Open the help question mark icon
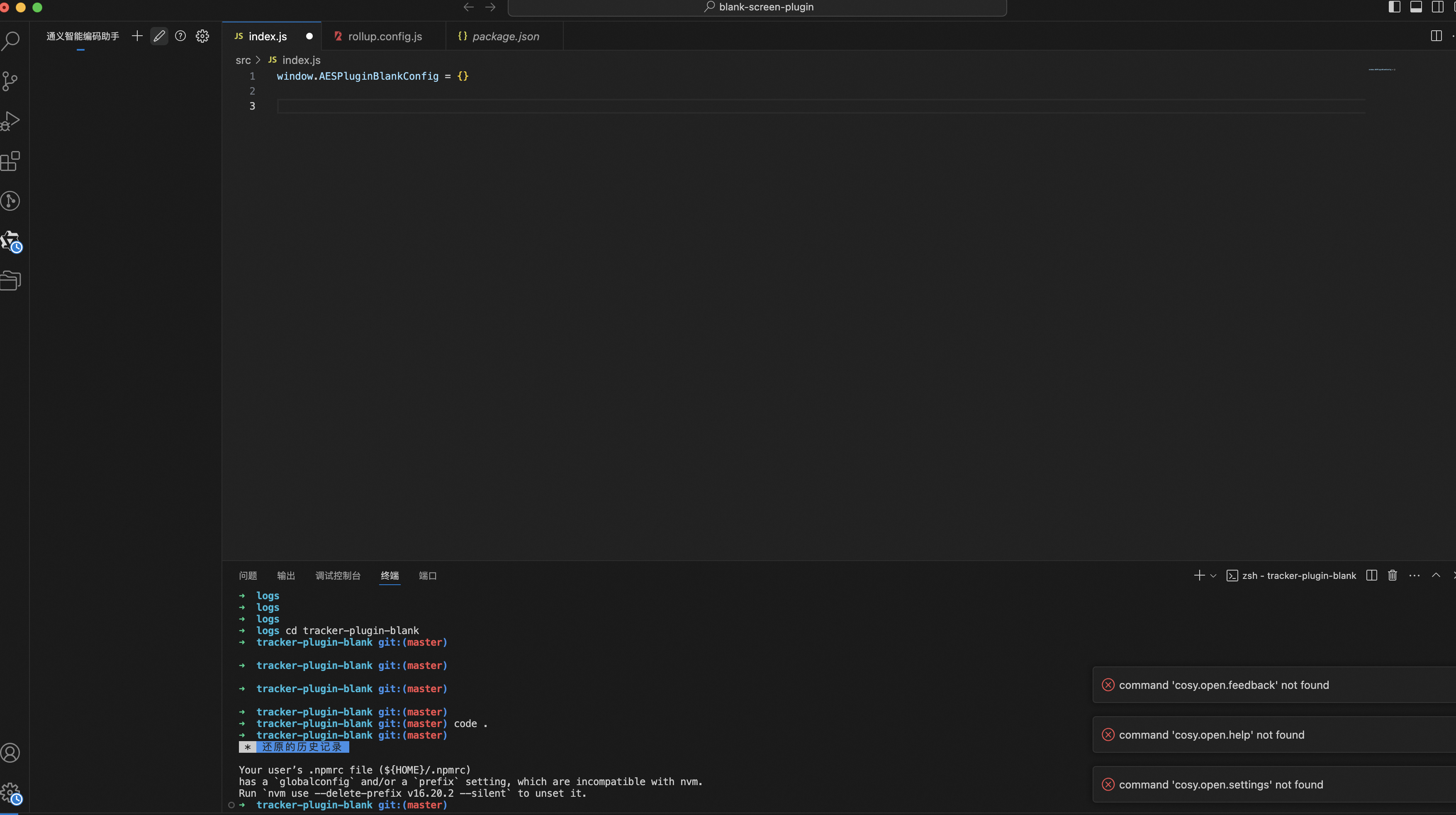 pos(180,36)
